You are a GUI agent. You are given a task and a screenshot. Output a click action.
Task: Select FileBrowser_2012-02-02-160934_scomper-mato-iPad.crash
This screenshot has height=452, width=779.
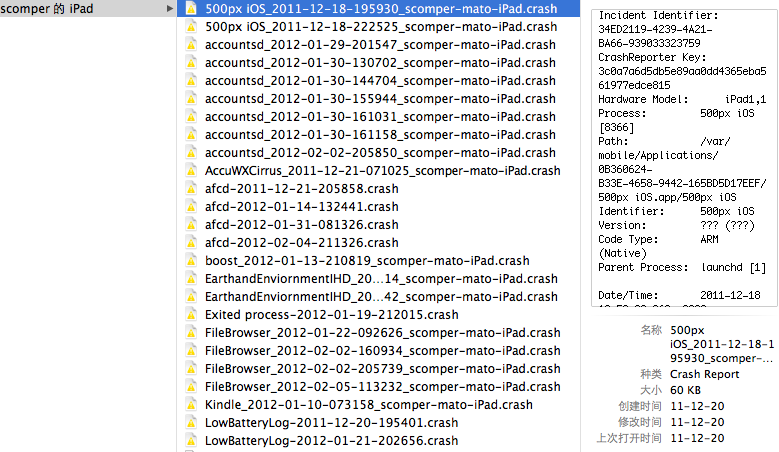pyautogui.click(x=383, y=351)
